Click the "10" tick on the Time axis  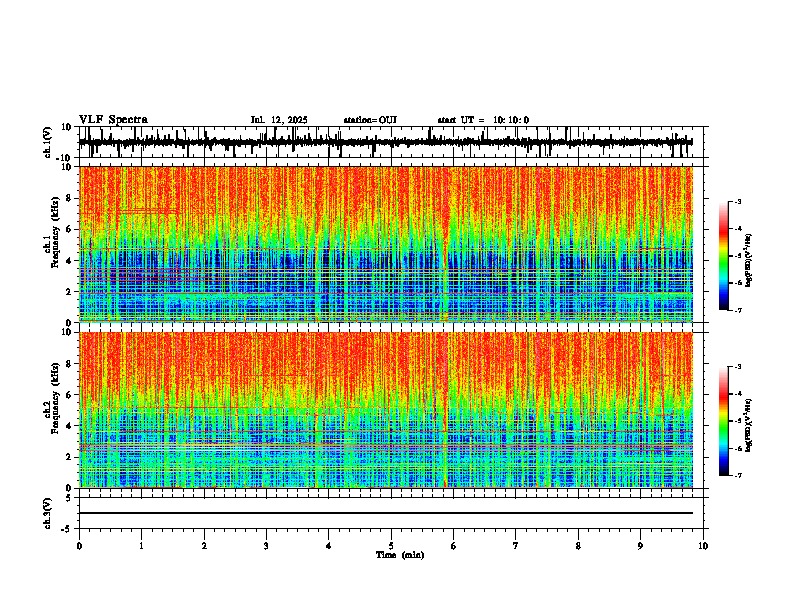(703, 546)
